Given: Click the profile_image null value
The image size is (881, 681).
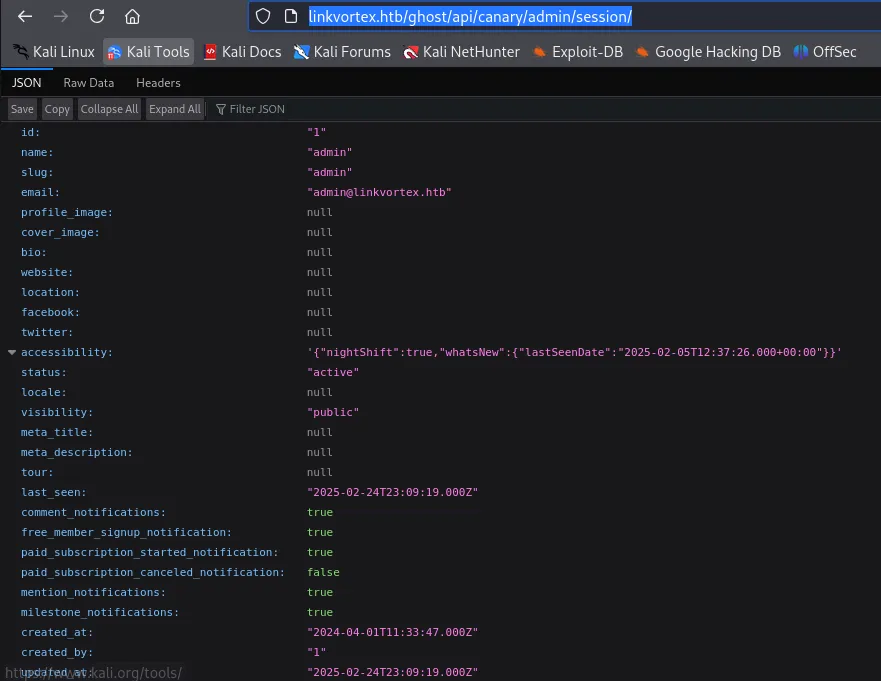Looking at the screenshot, I should 320,212.
